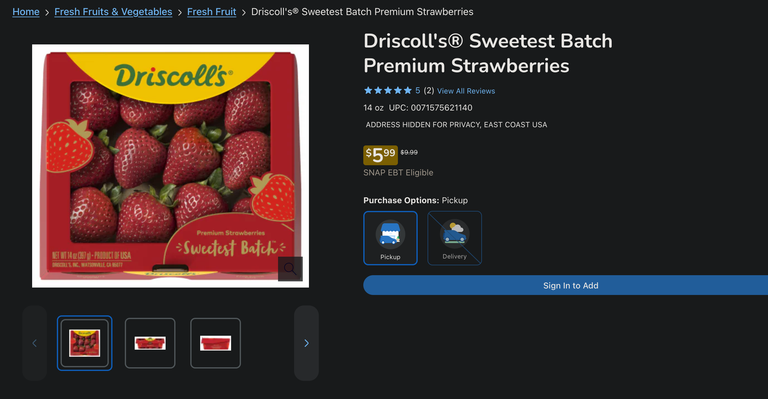
Task: Open Fresh Fruits & Vegetables breadcrumb
Action: coord(113,12)
